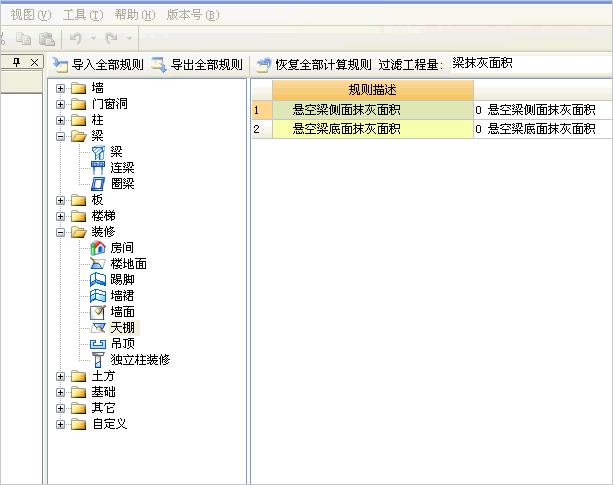
Task: Select the 墙裙 dado icon
Action: pos(98,296)
